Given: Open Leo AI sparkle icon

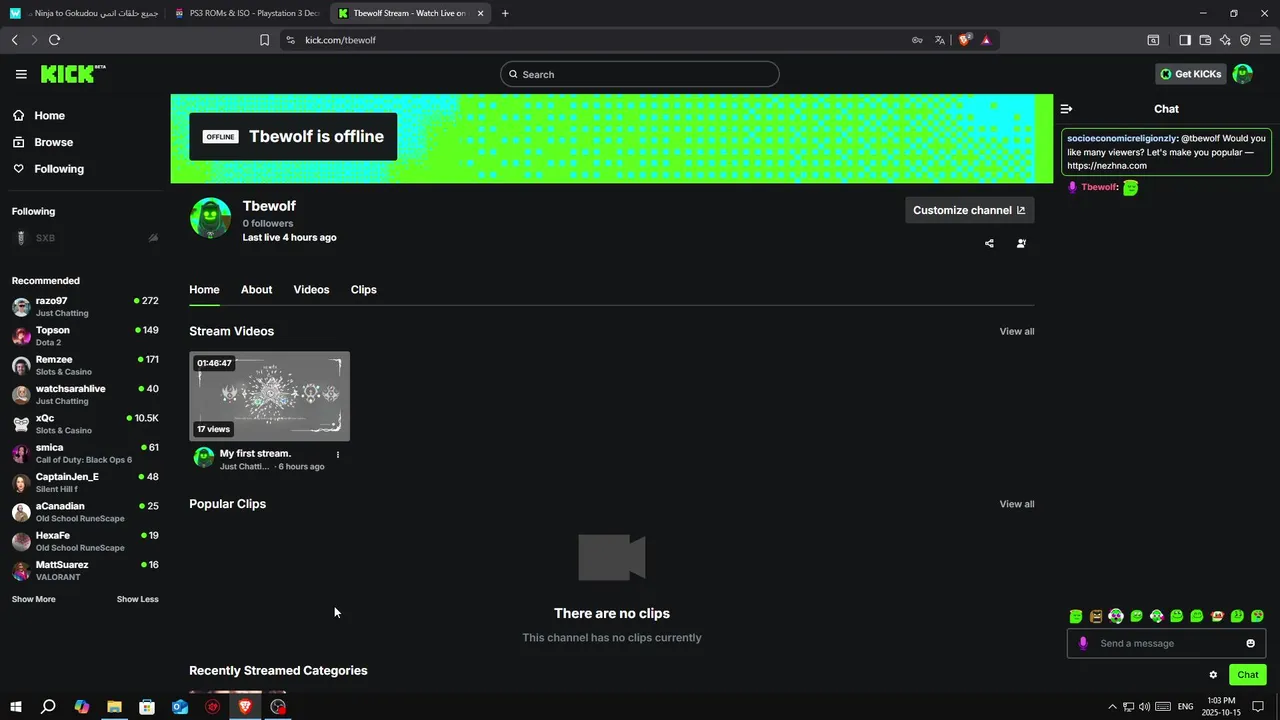Looking at the screenshot, I should click(1225, 40).
